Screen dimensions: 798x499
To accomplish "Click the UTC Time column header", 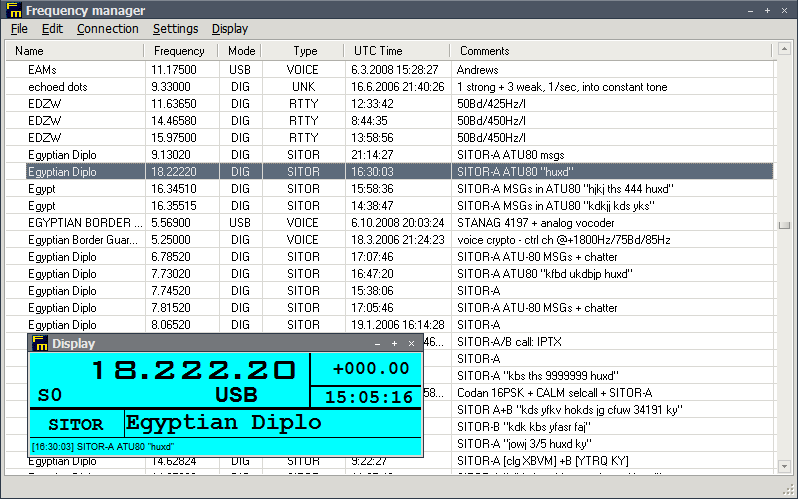I will [x=378, y=50].
